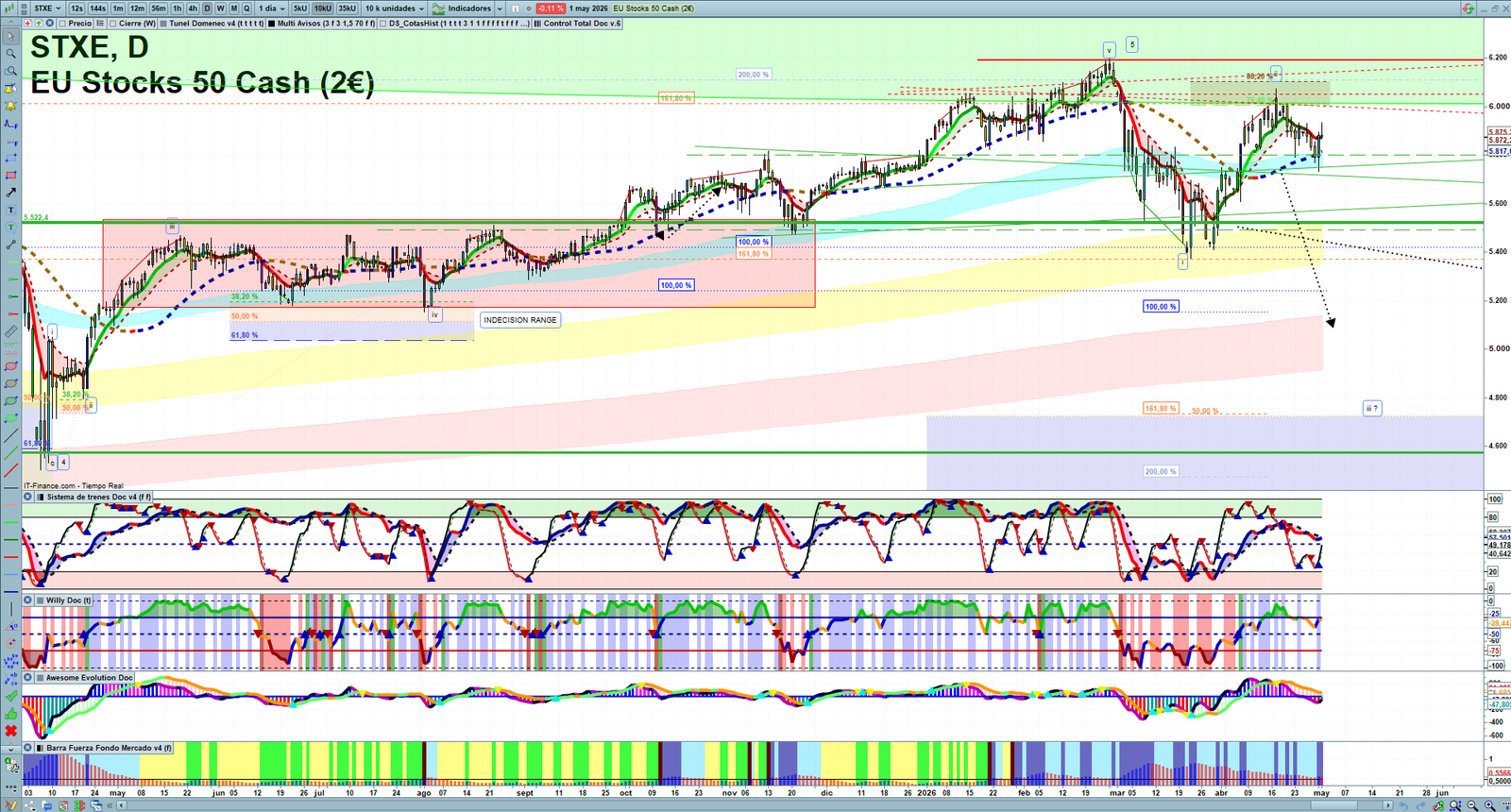Toggle the Cierre (W) checkbox
The image size is (1511, 812).
tap(113, 24)
